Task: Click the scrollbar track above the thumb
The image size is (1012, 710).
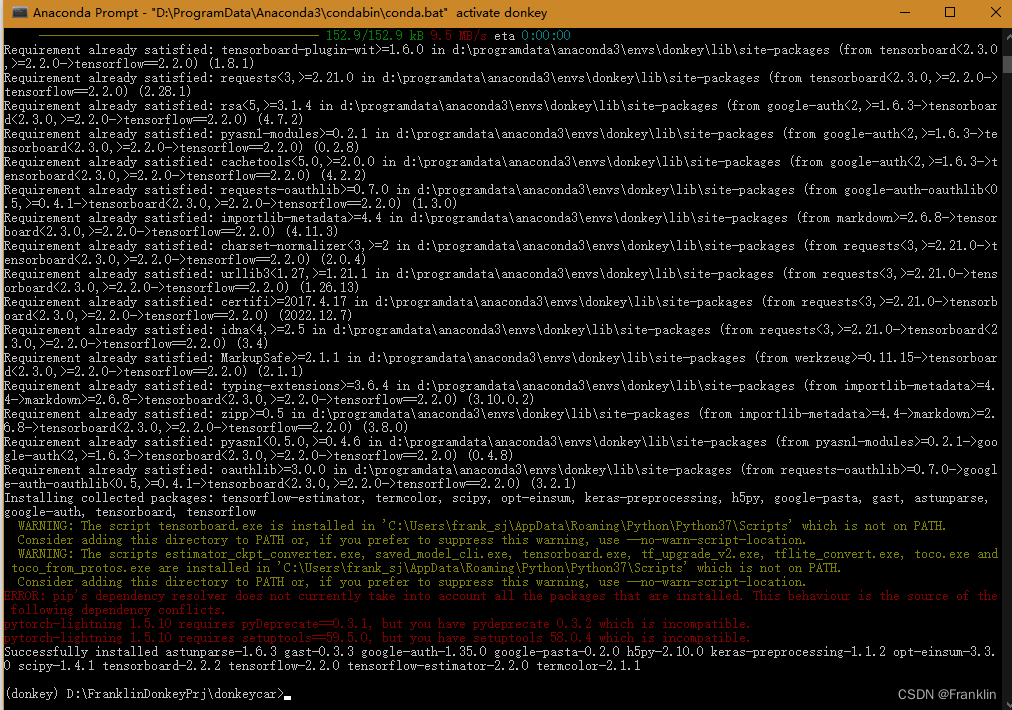Action: point(1004,47)
